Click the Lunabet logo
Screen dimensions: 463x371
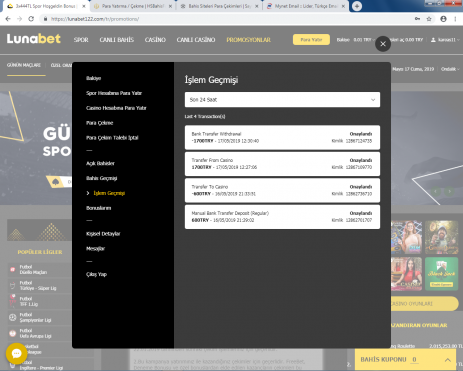(34, 39)
